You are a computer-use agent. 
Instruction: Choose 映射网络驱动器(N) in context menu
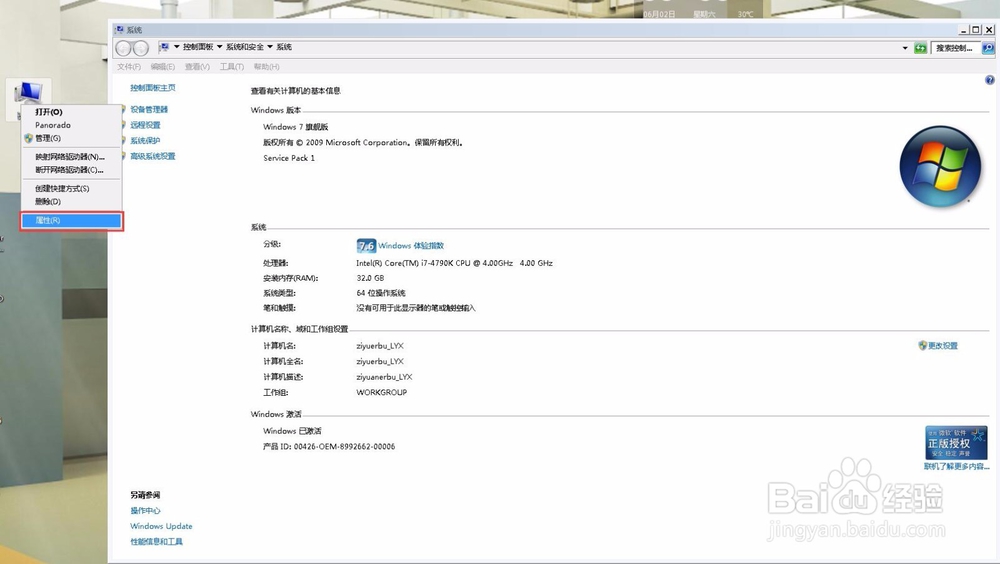click(71, 157)
